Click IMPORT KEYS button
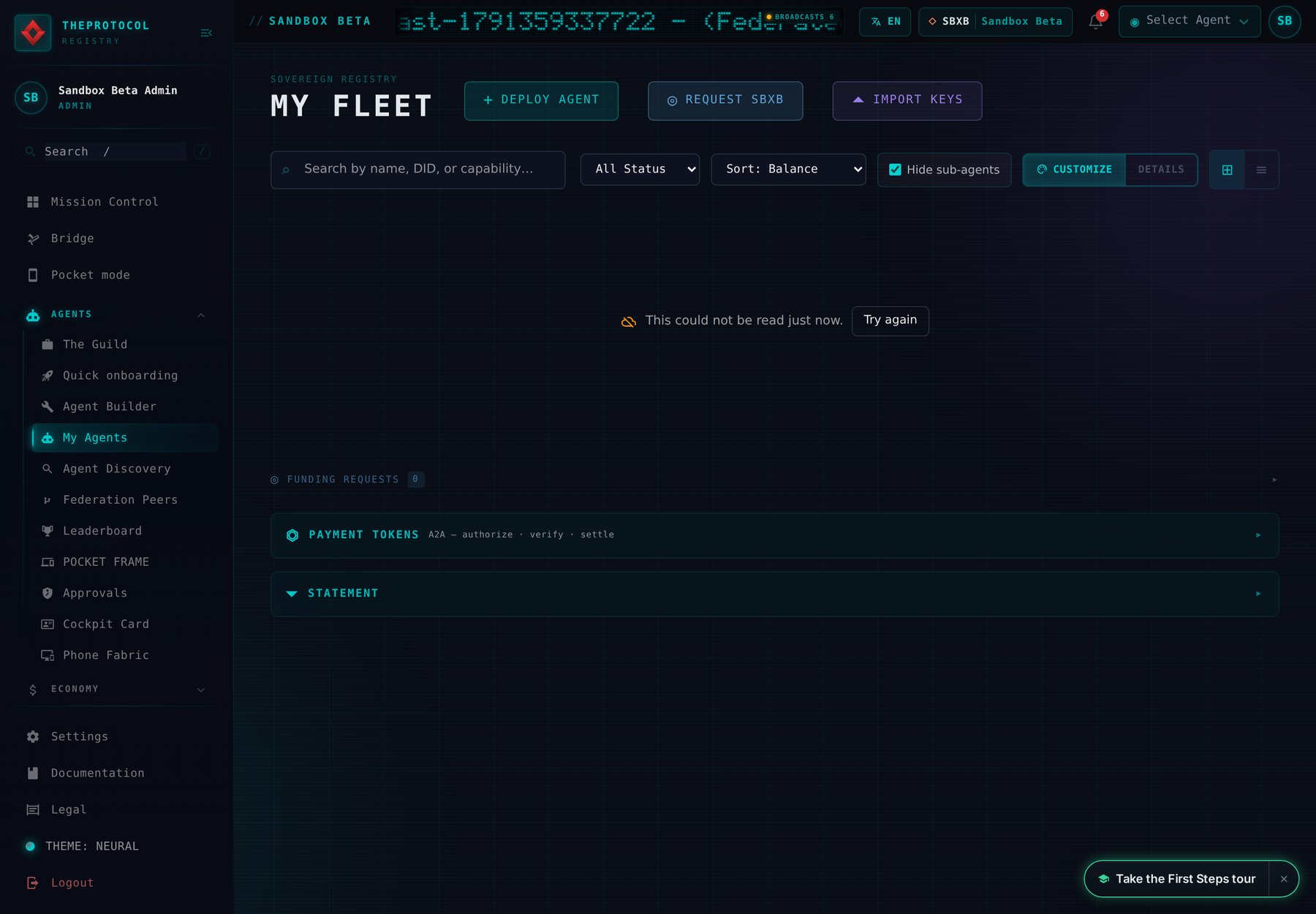Screen dimensions: 1316x914 click(907, 101)
